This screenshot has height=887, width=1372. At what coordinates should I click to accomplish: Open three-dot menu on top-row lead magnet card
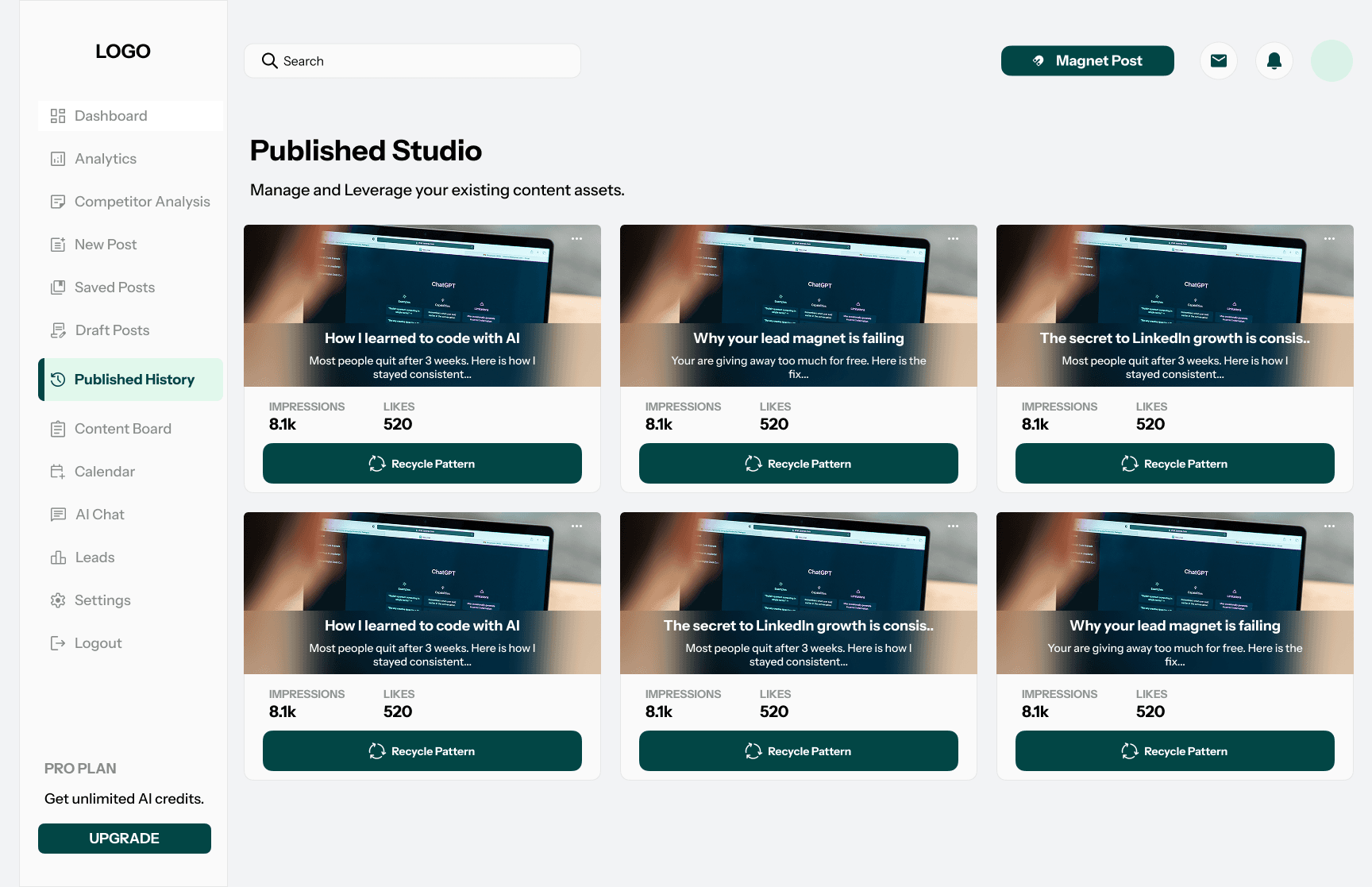954,238
